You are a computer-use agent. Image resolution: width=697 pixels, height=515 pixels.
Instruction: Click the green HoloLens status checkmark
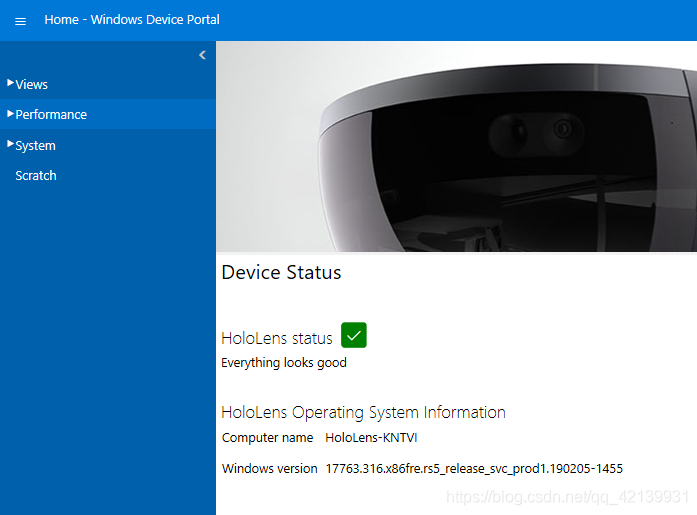(354, 335)
